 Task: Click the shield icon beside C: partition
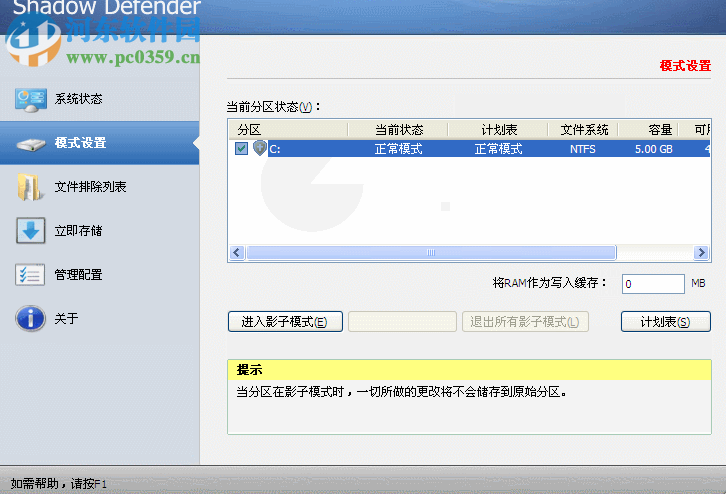coord(260,148)
